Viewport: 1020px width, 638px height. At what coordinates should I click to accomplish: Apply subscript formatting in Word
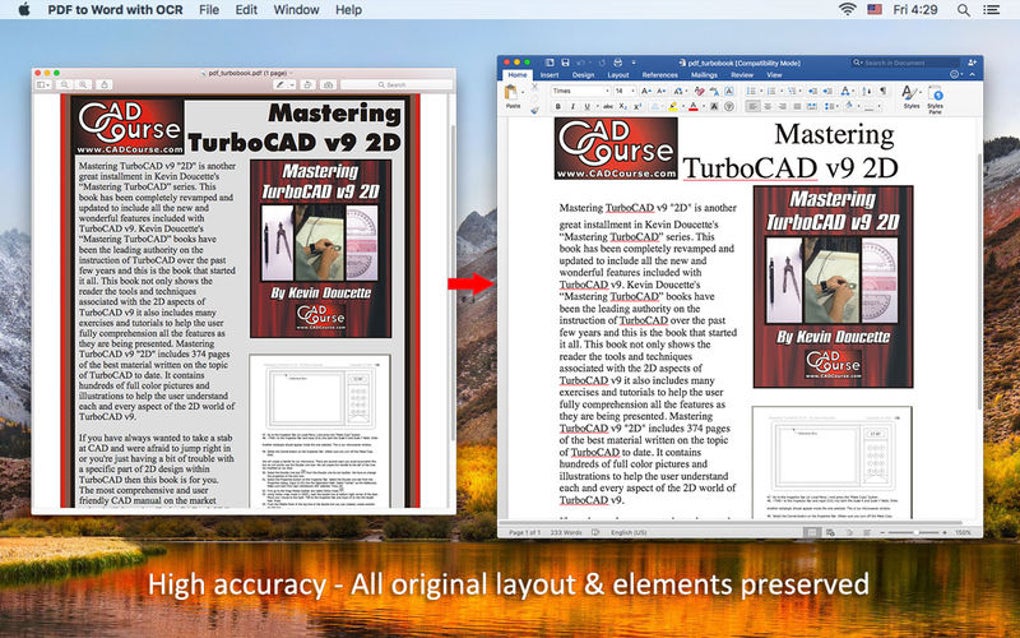pos(623,106)
